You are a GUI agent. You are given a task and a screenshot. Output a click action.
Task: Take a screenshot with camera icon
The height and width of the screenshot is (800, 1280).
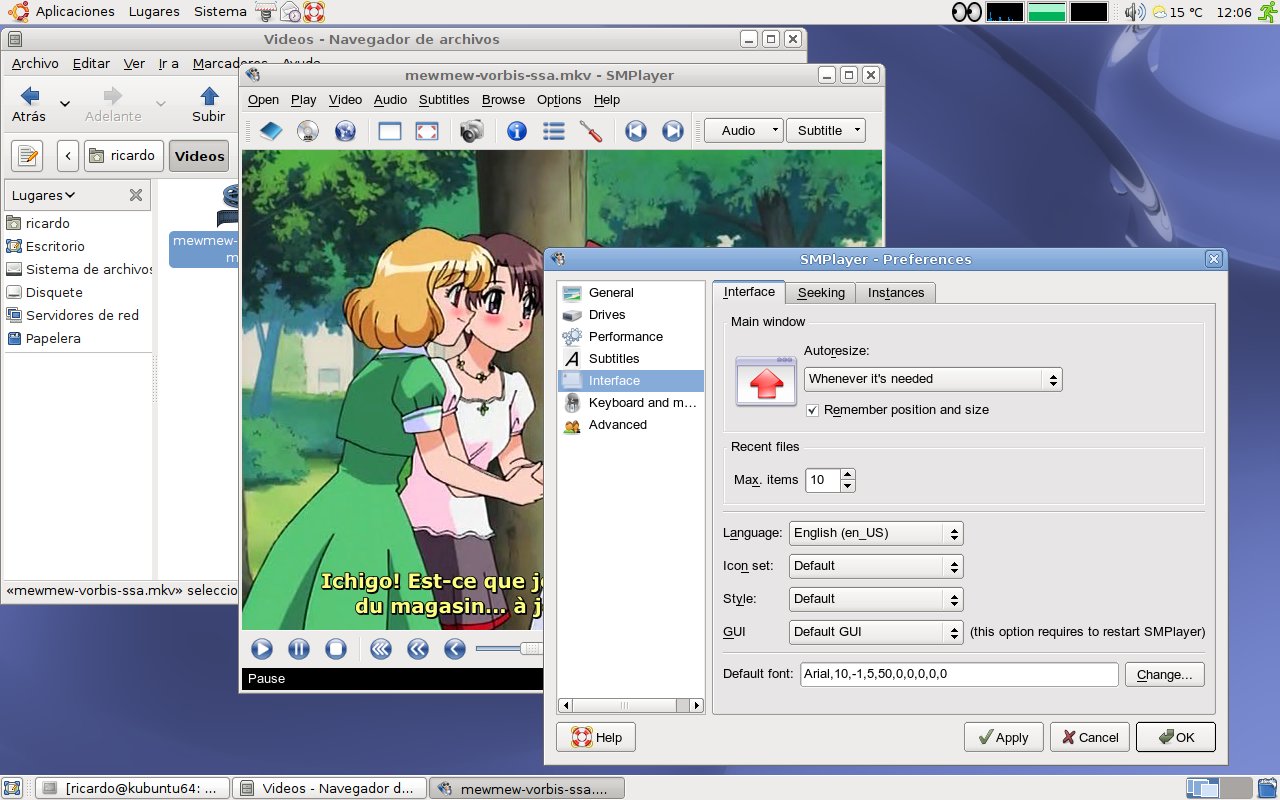click(472, 131)
